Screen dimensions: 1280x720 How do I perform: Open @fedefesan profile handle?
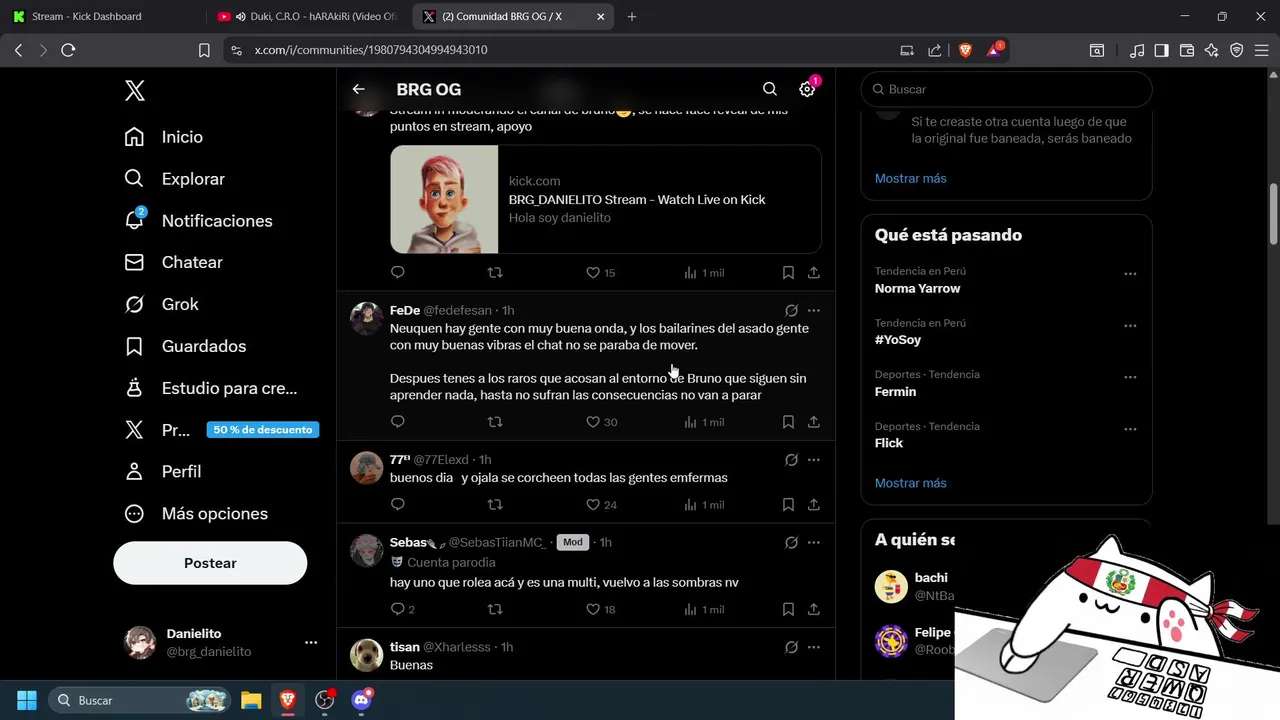pyautogui.click(x=458, y=310)
